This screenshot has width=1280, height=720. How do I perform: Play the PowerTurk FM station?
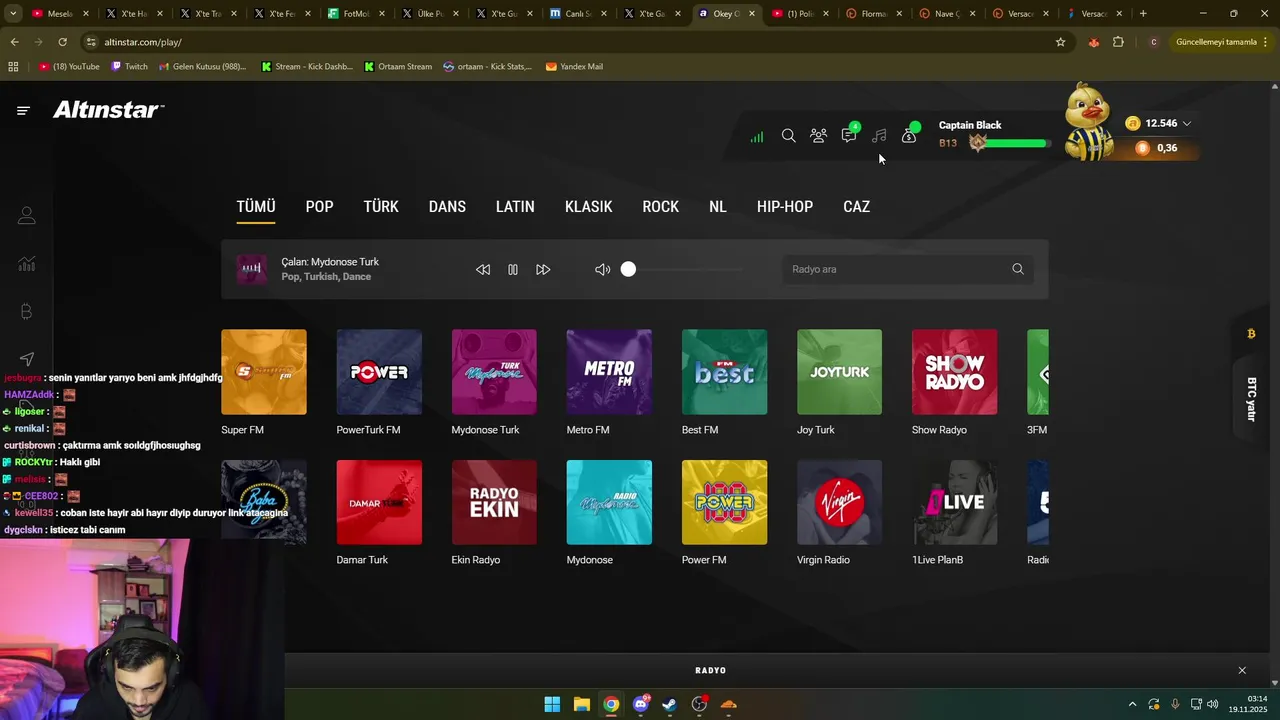point(379,372)
